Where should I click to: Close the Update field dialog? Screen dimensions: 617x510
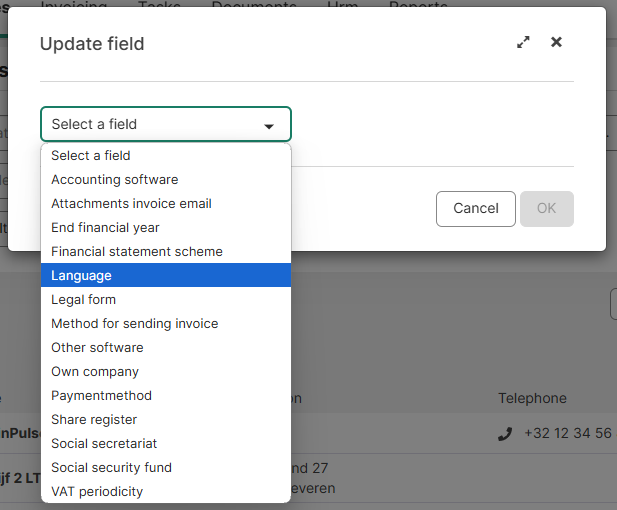[556, 42]
